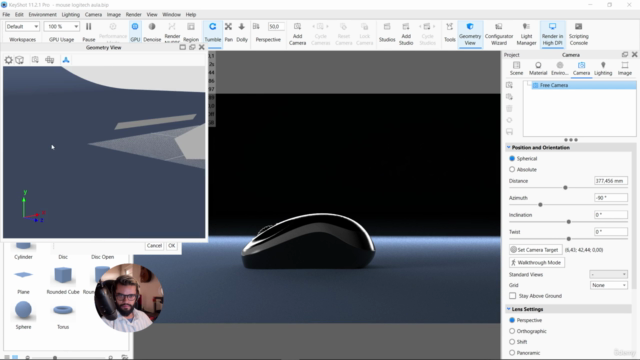Click the Distance value field
This screenshot has width=640, height=360.
pyautogui.click(x=611, y=180)
